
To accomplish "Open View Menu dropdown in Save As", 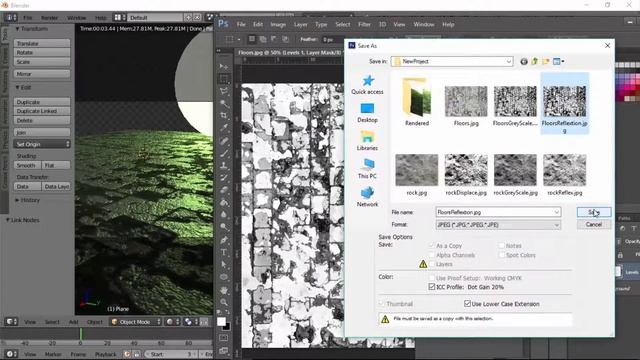I will point(558,62).
